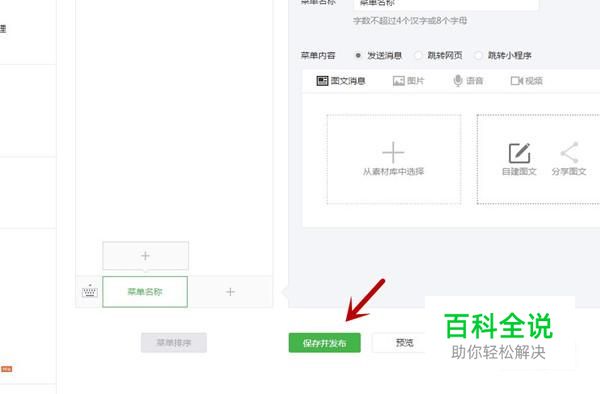
Task: Add submenu with plus above 菜单名称
Action: tap(145, 256)
